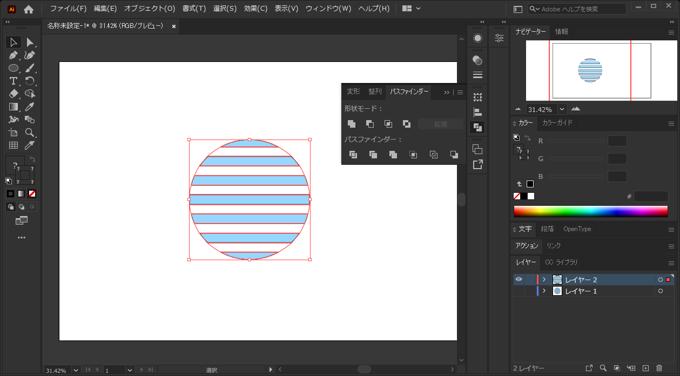The image size is (680, 376).
Task: Select the Blend tool
Action: click(29, 120)
